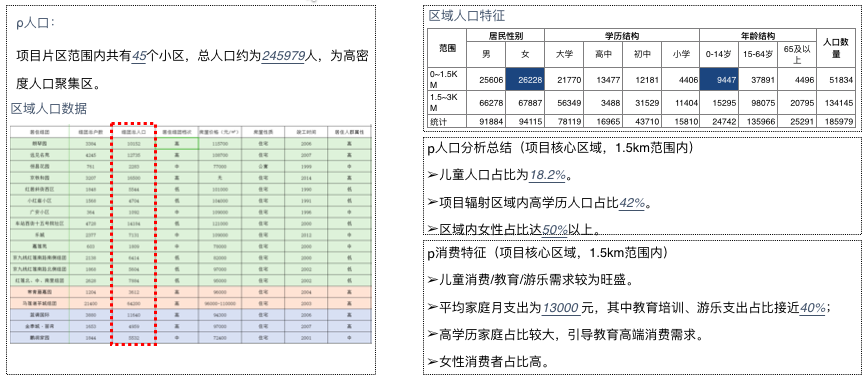
Task: Click the 学历结构 table header
Action: tap(622, 36)
